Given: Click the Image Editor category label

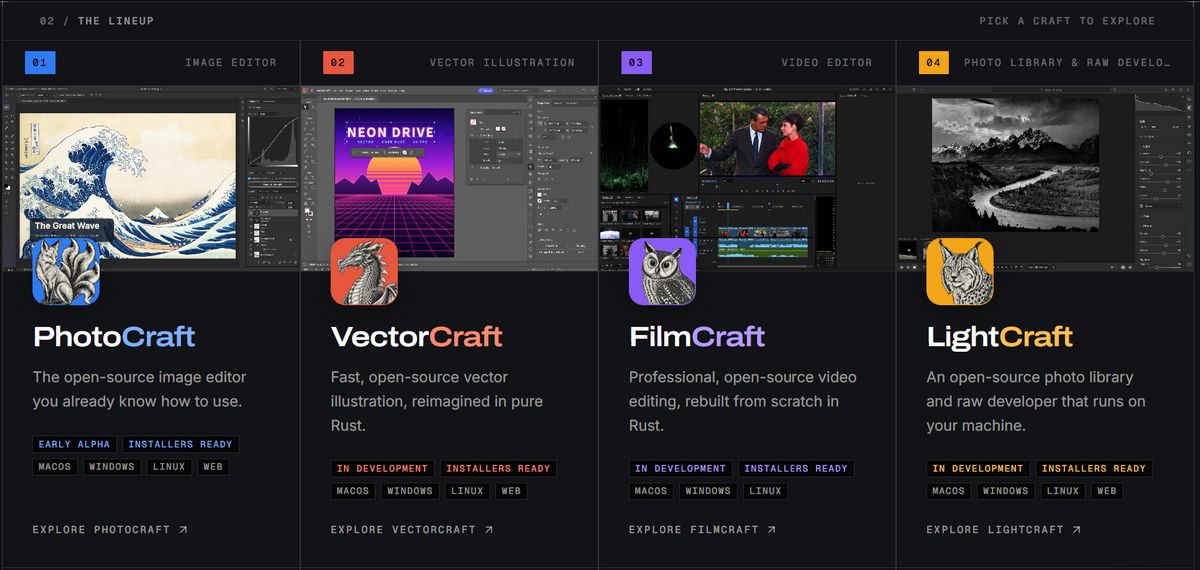Looking at the screenshot, I should click(x=231, y=62).
